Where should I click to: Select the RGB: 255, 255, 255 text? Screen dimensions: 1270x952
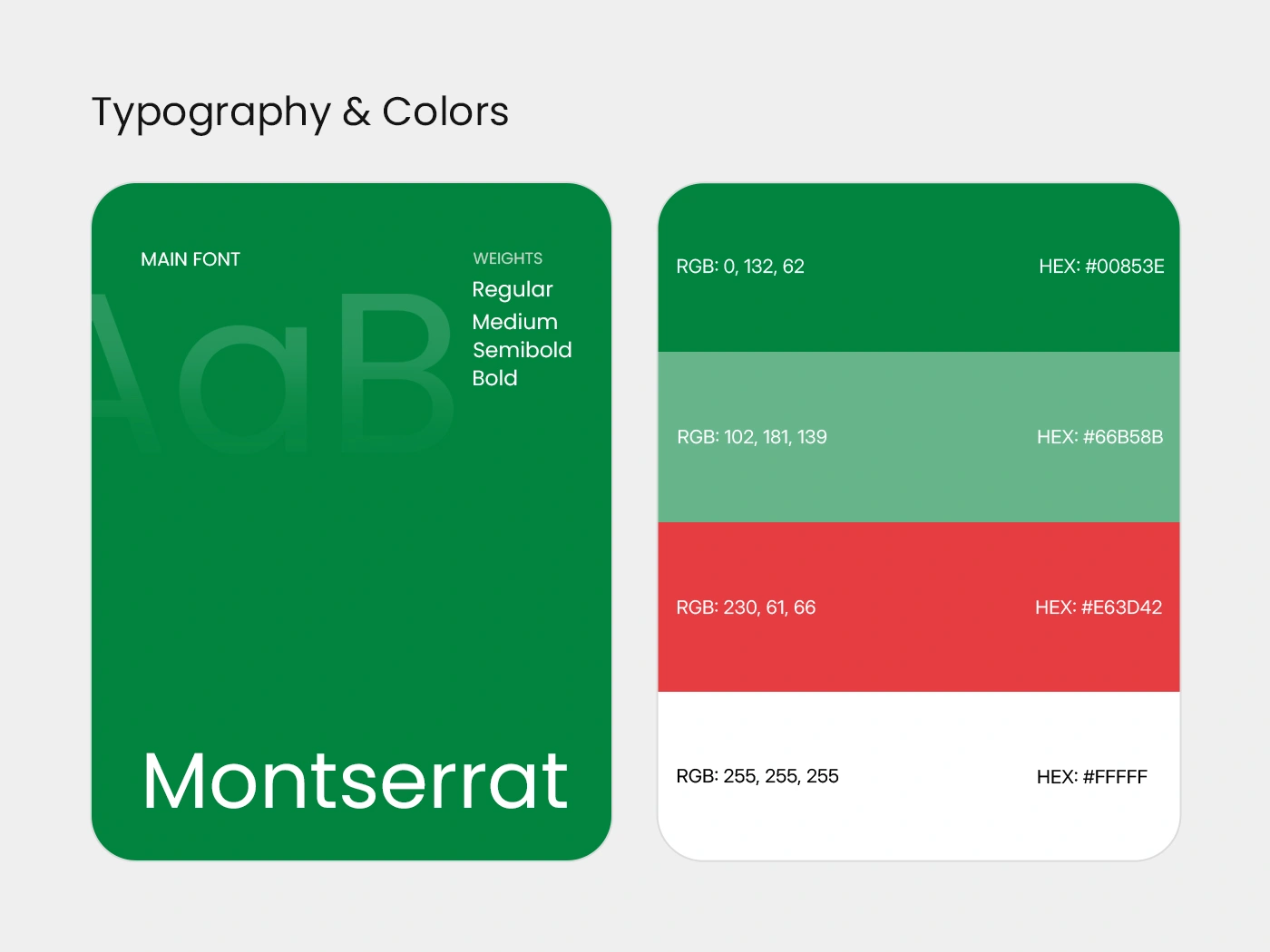(x=757, y=776)
